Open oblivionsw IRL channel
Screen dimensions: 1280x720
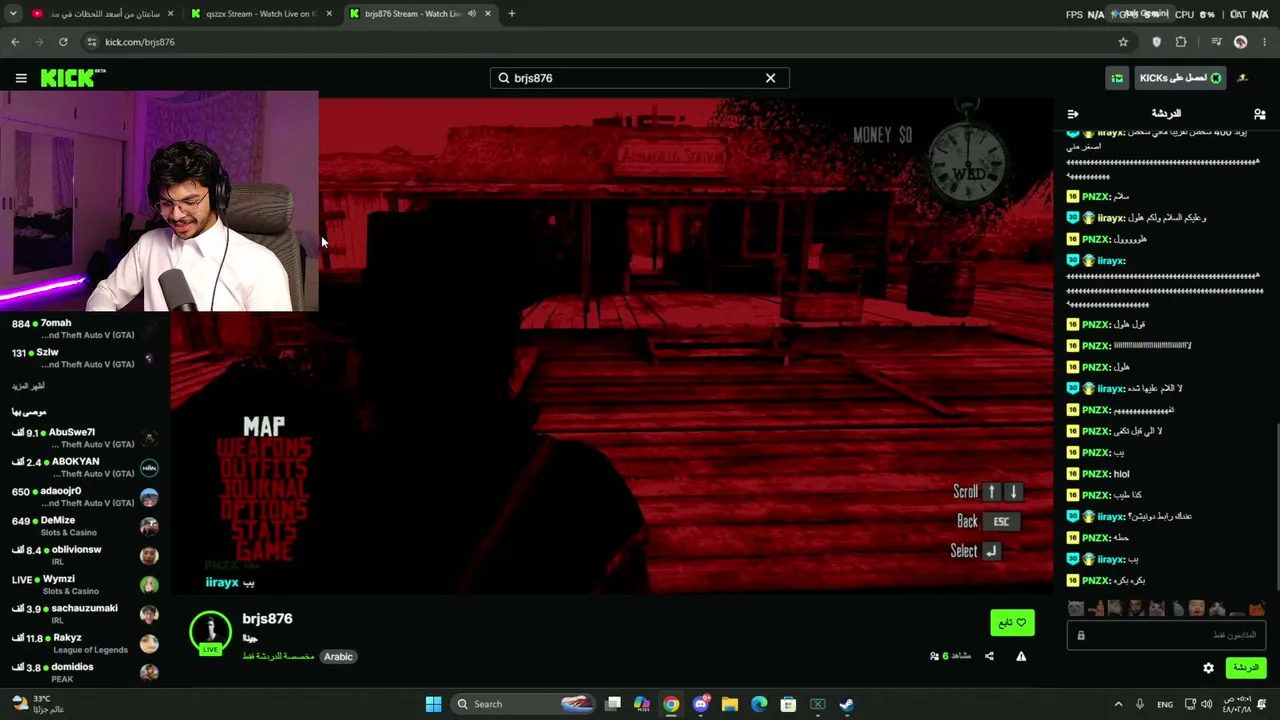pos(85,555)
